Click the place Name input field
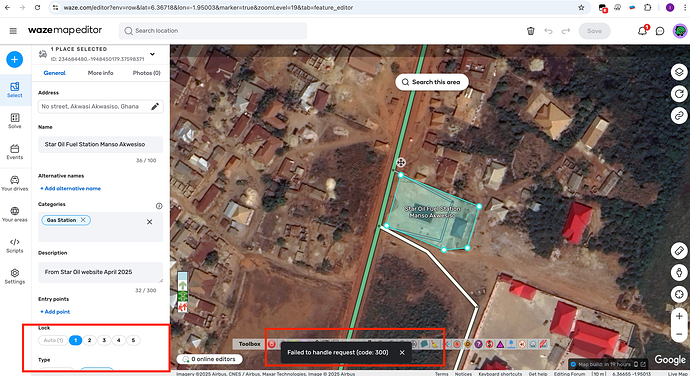The width and height of the screenshot is (690, 376). pyautogui.click(x=100, y=144)
